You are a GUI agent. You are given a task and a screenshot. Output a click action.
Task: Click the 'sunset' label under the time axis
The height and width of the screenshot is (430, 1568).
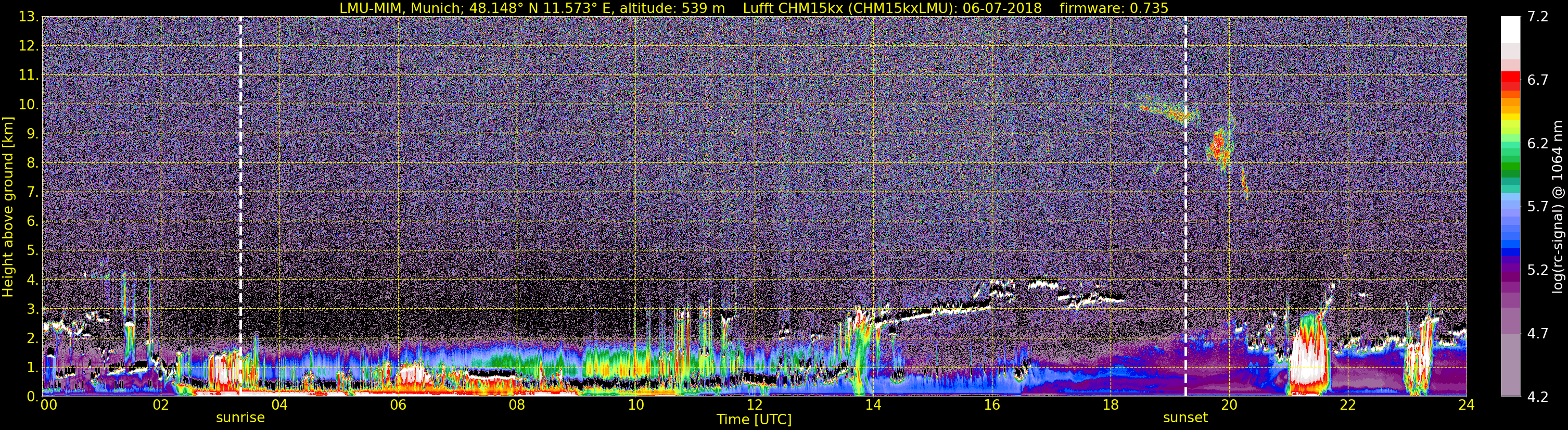click(x=1185, y=418)
